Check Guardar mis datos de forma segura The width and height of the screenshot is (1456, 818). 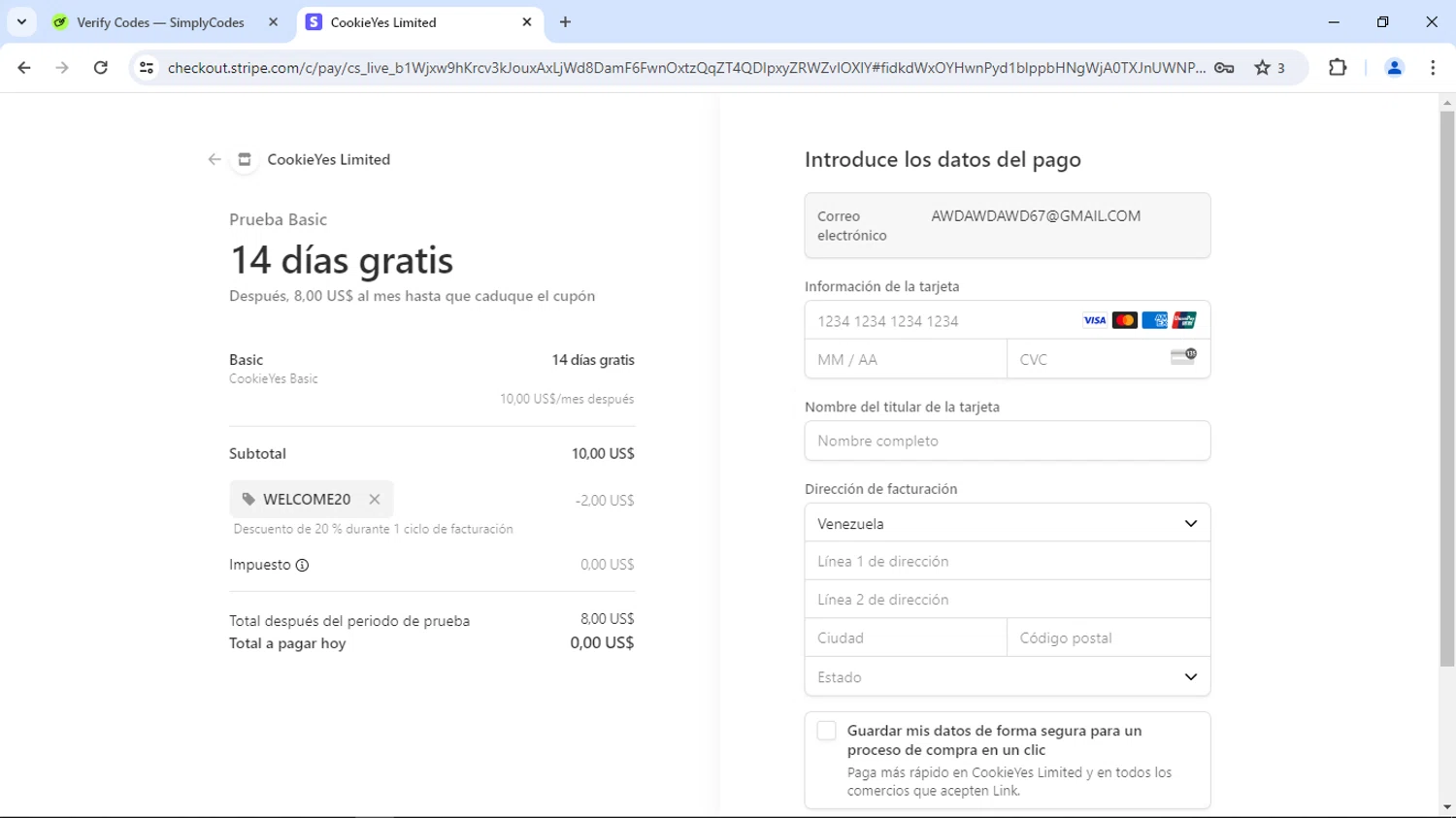(826, 731)
